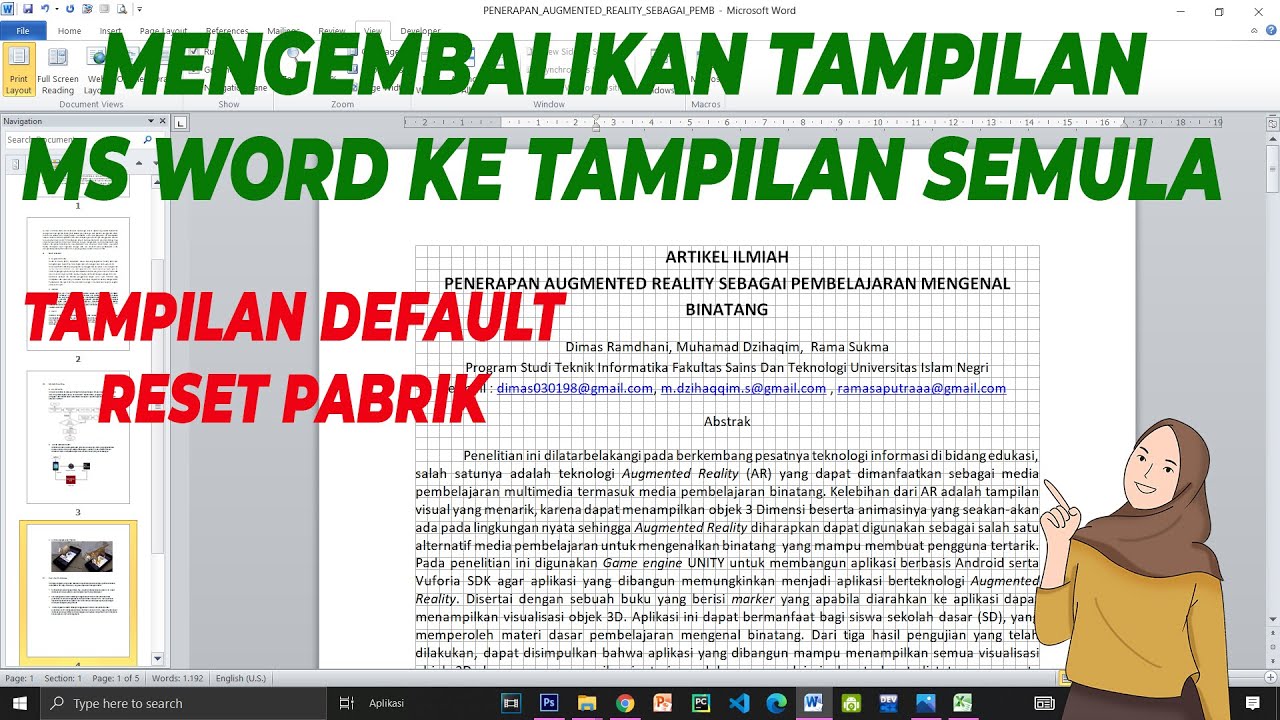The height and width of the screenshot is (720, 1280).
Task: Switch to the Developer ribbon tab
Action: (x=420, y=31)
